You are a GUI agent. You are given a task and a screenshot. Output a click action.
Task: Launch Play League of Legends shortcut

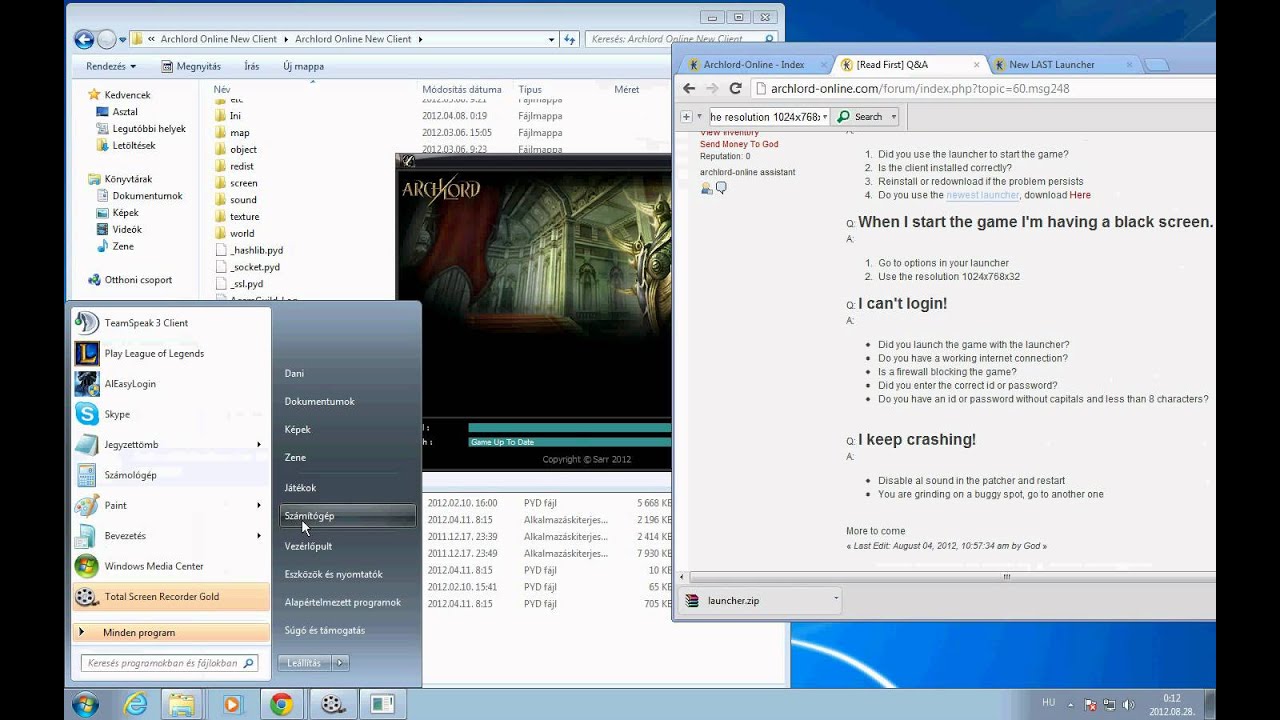click(154, 353)
